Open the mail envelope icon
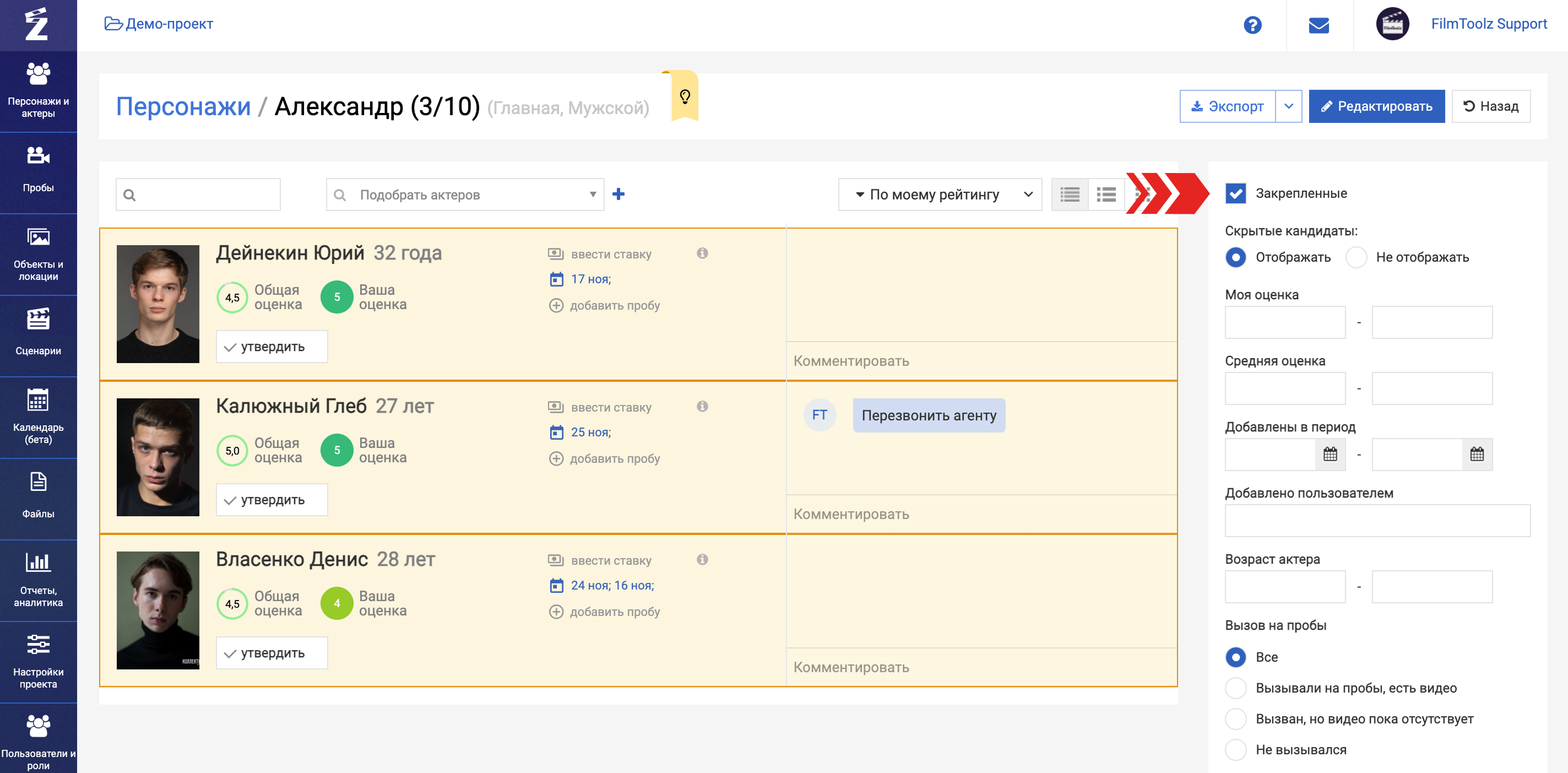Screen dimensions: 1568x773 [1319, 25]
